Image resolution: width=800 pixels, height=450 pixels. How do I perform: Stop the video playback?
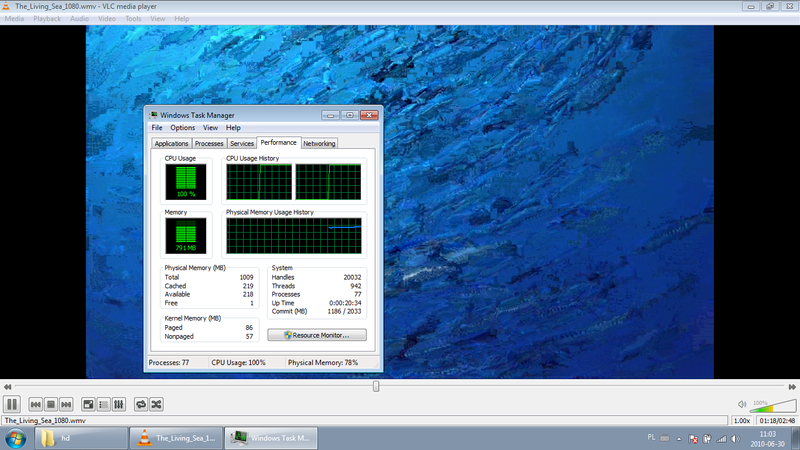point(51,405)
